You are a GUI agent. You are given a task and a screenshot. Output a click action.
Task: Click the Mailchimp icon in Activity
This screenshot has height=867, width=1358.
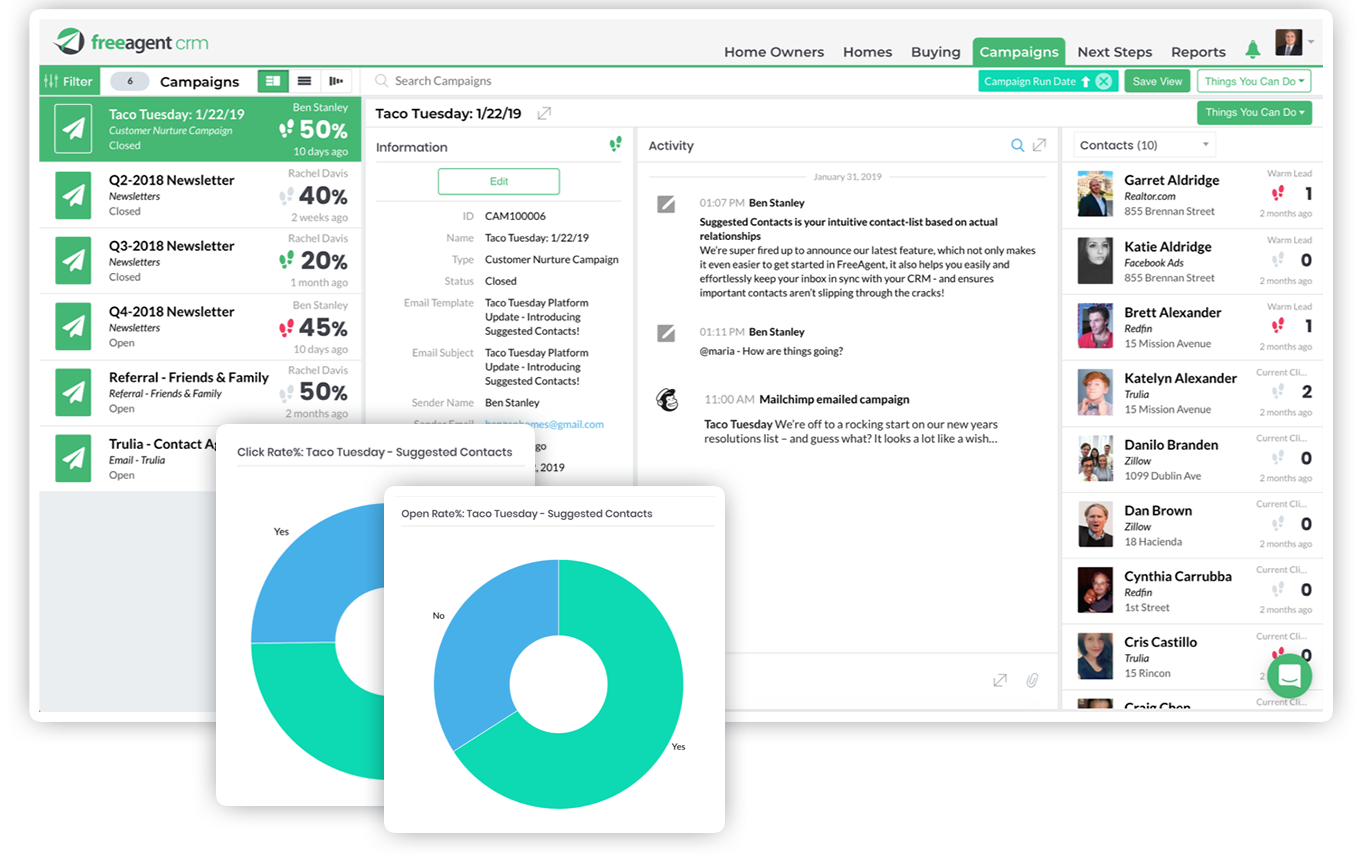click(x=667, y=400)
